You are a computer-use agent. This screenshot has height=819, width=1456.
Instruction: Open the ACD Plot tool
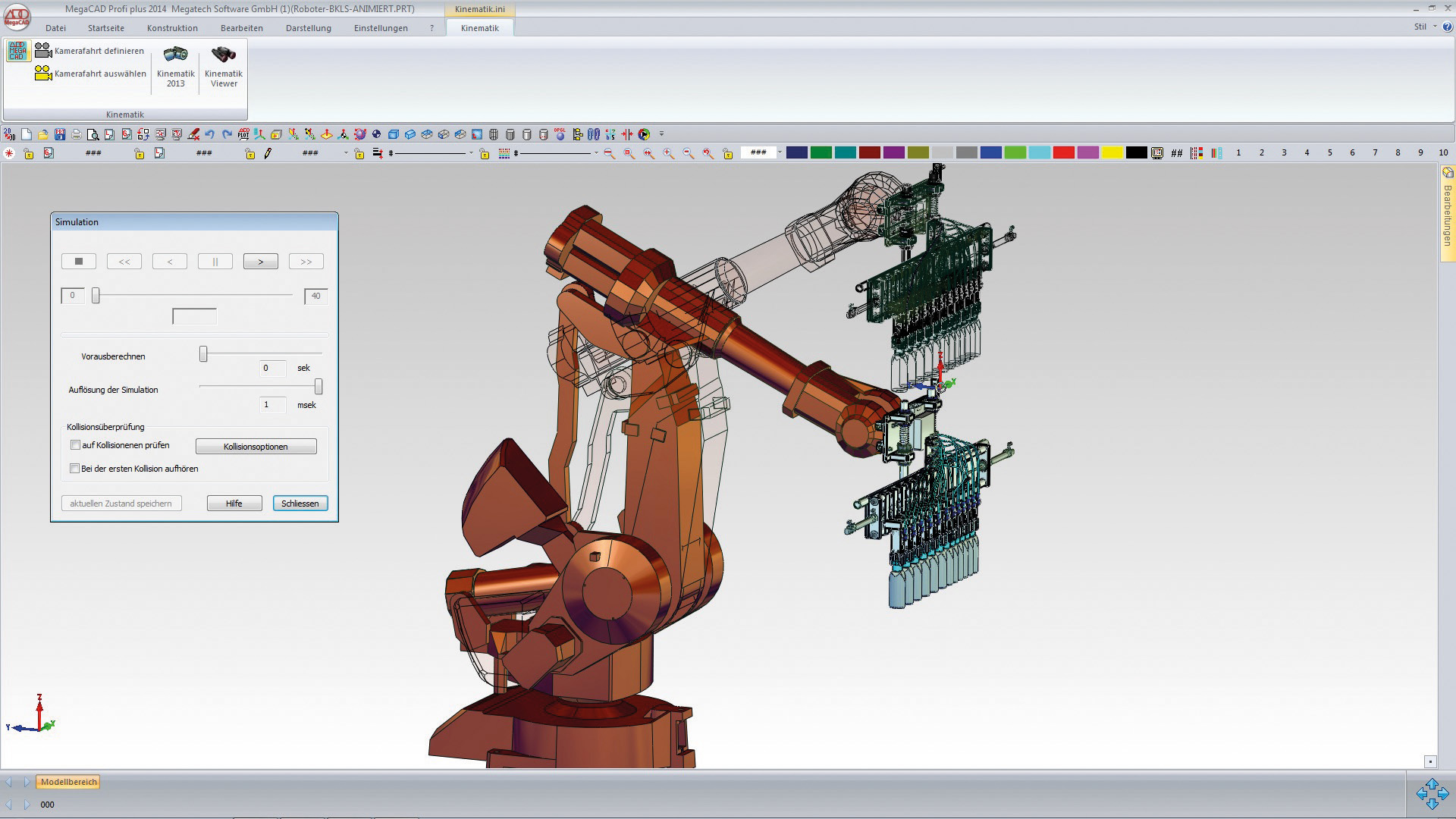coord(243,134)
